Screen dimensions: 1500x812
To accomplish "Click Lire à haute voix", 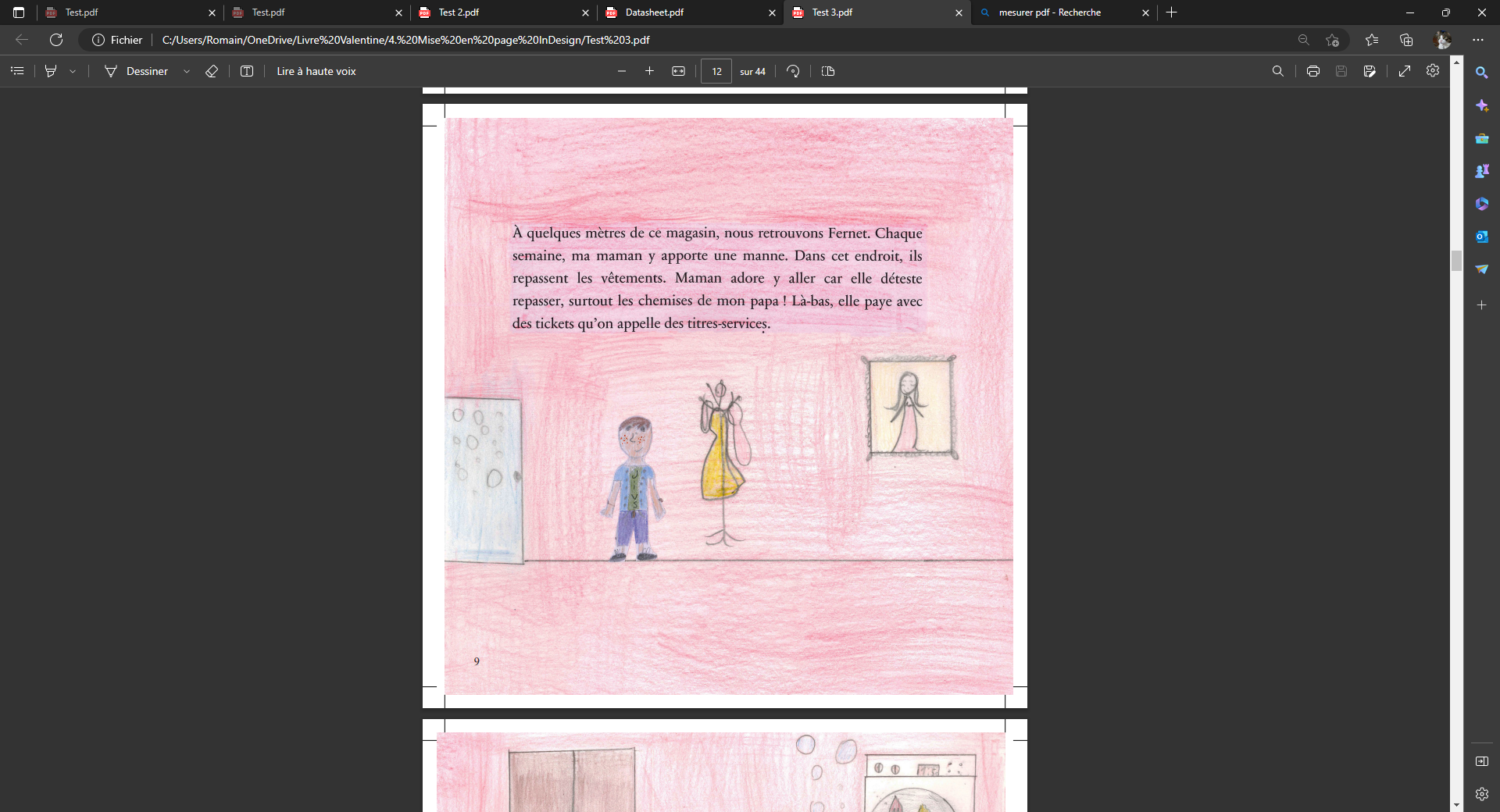I will (316, 71).
